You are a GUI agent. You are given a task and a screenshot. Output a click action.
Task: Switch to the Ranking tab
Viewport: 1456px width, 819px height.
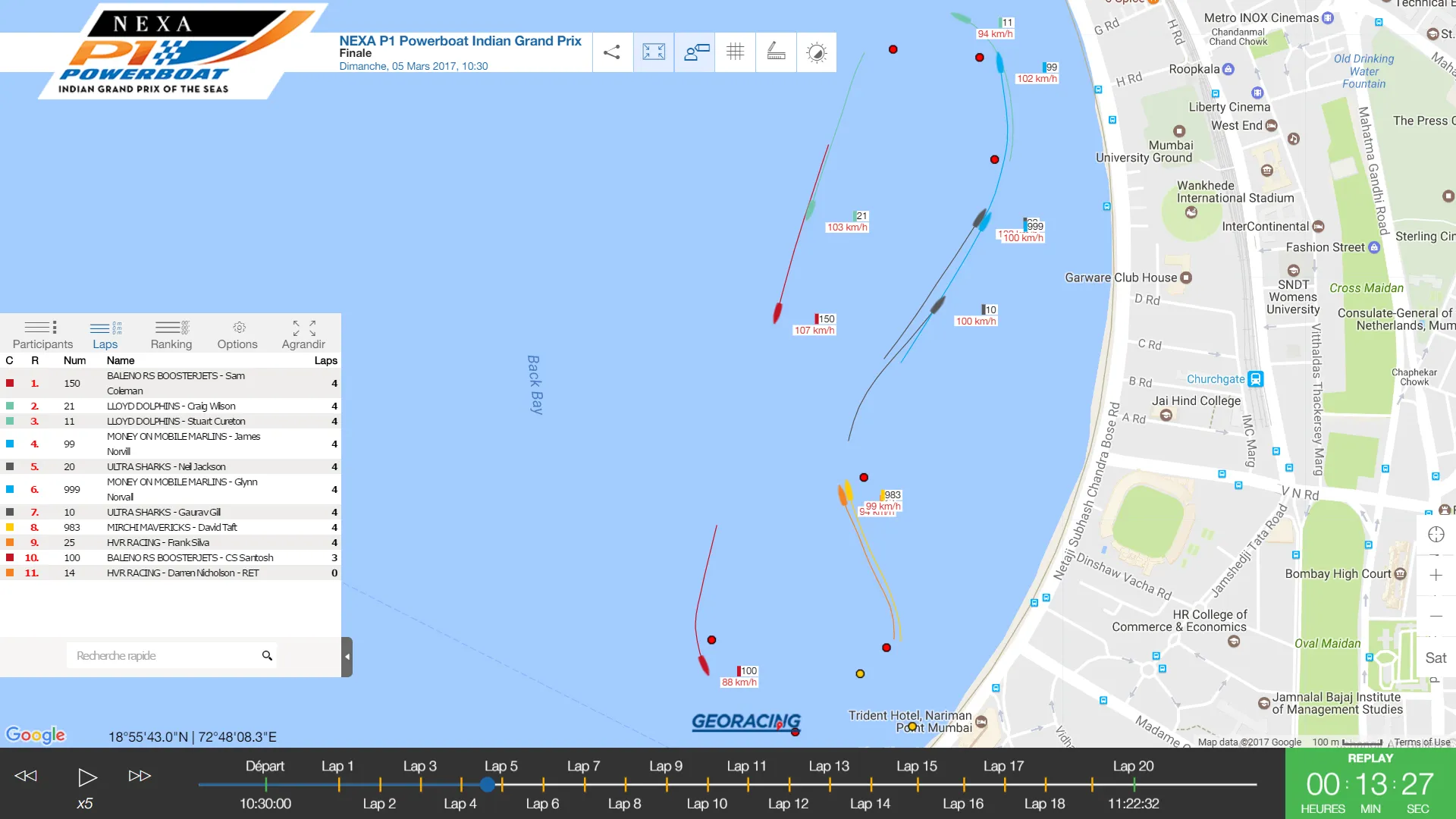tap(171, 334)
